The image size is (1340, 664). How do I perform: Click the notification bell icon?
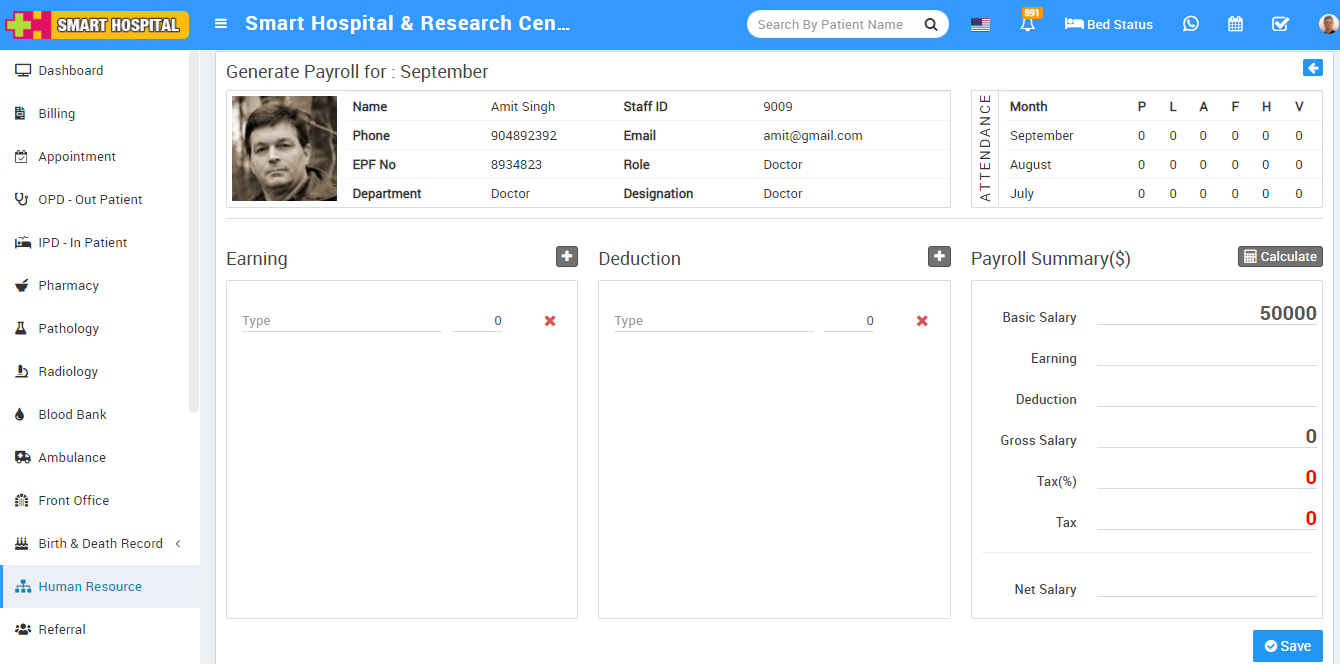[1027, 25]
